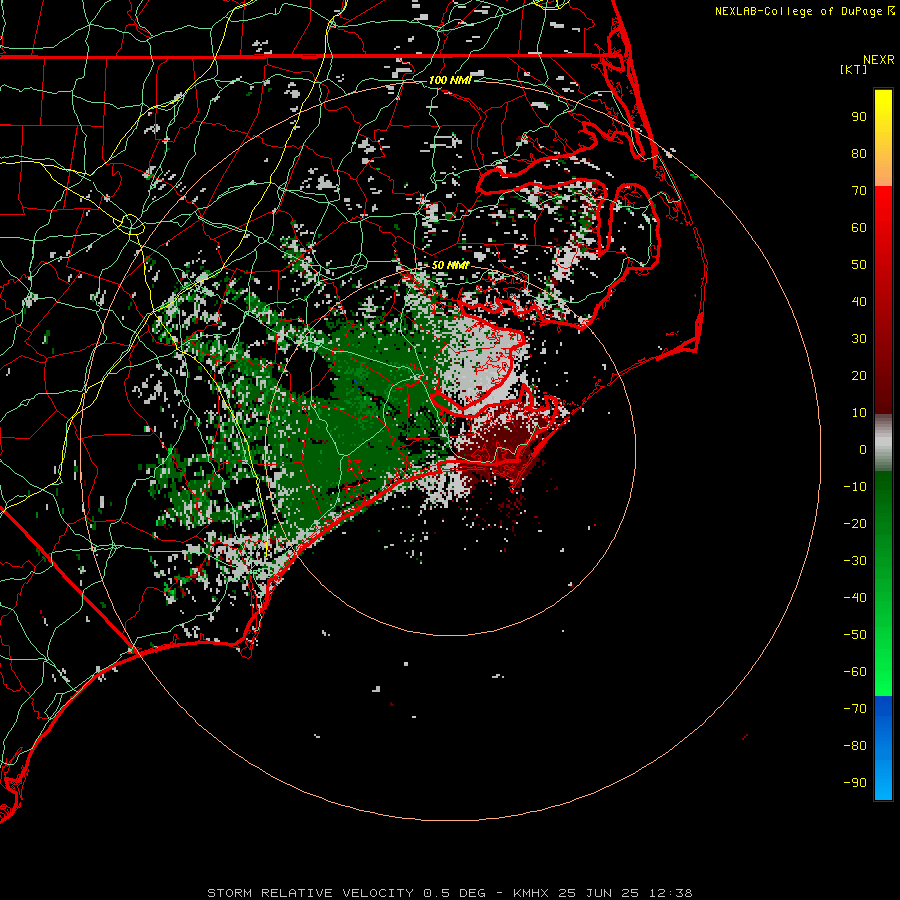Click the -70 scale value
Viewport: 900px width, 900px height.
tap(855, 709)
